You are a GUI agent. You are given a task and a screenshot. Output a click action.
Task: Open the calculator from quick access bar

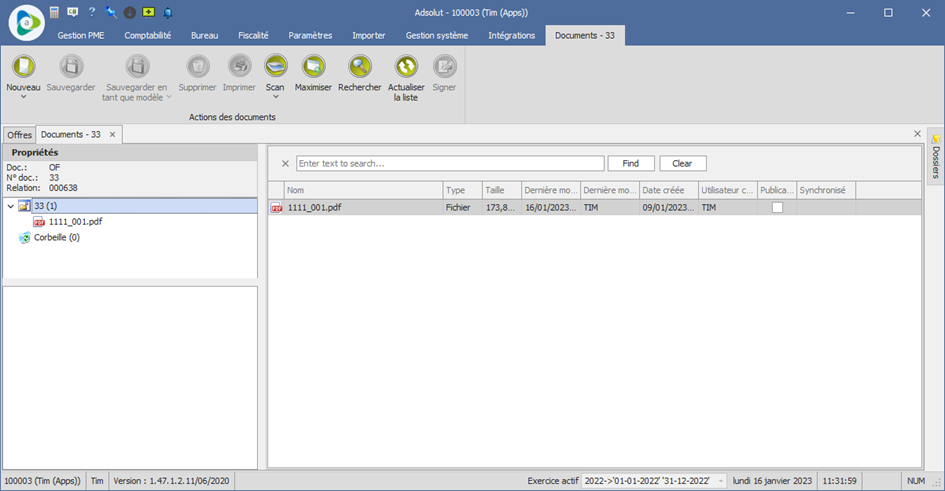click(x=54, y=12)
